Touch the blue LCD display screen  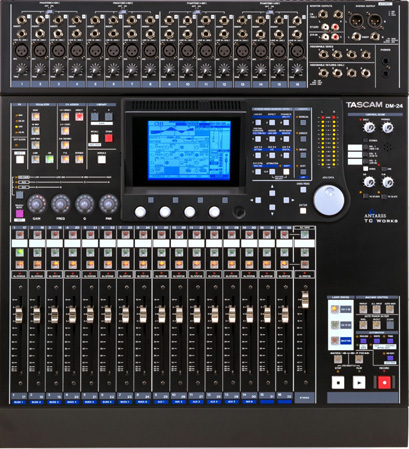tap(189, 150)
